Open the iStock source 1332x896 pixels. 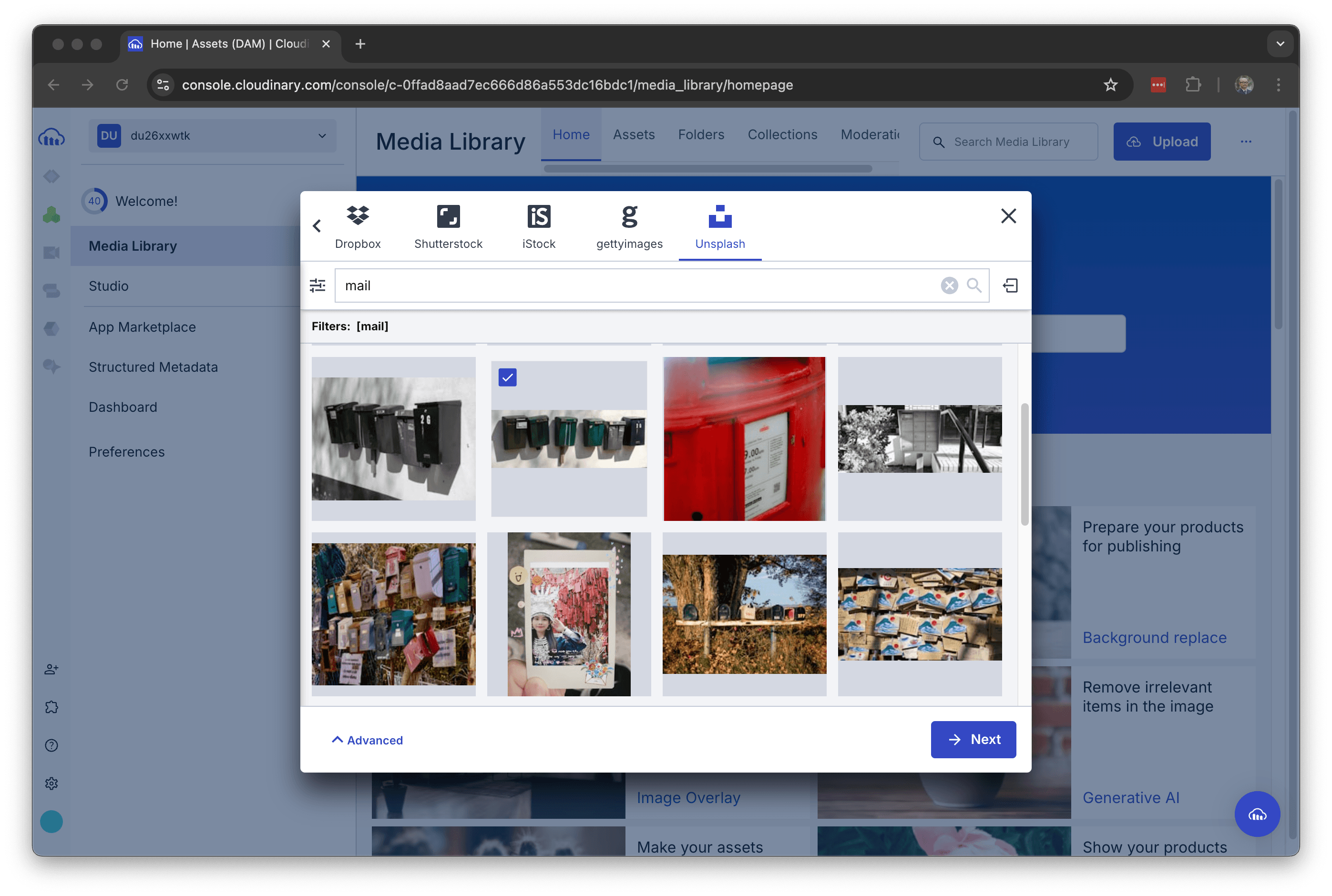pos(538,227)
